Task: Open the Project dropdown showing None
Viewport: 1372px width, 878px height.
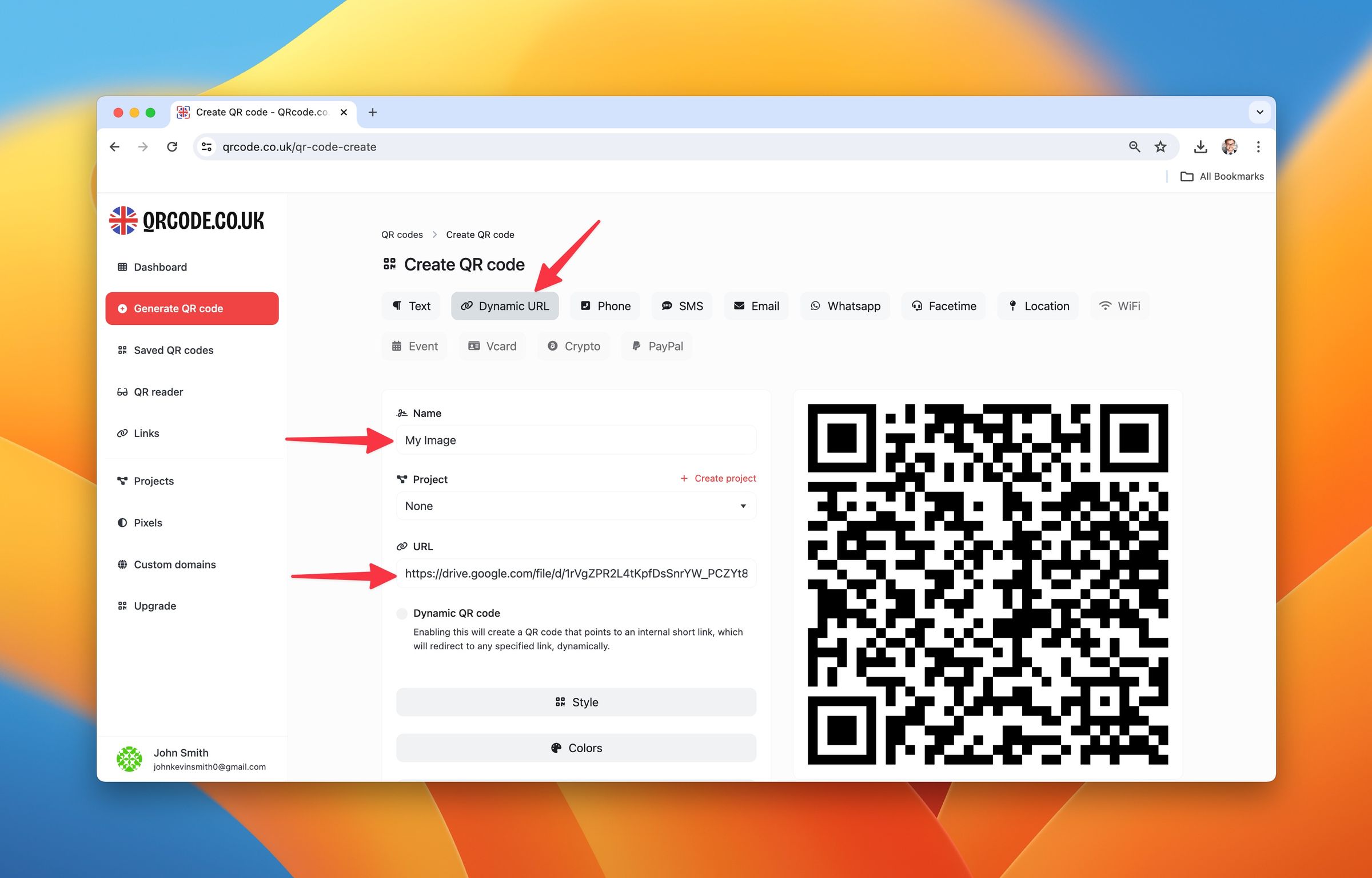Action: coord(576,506)
